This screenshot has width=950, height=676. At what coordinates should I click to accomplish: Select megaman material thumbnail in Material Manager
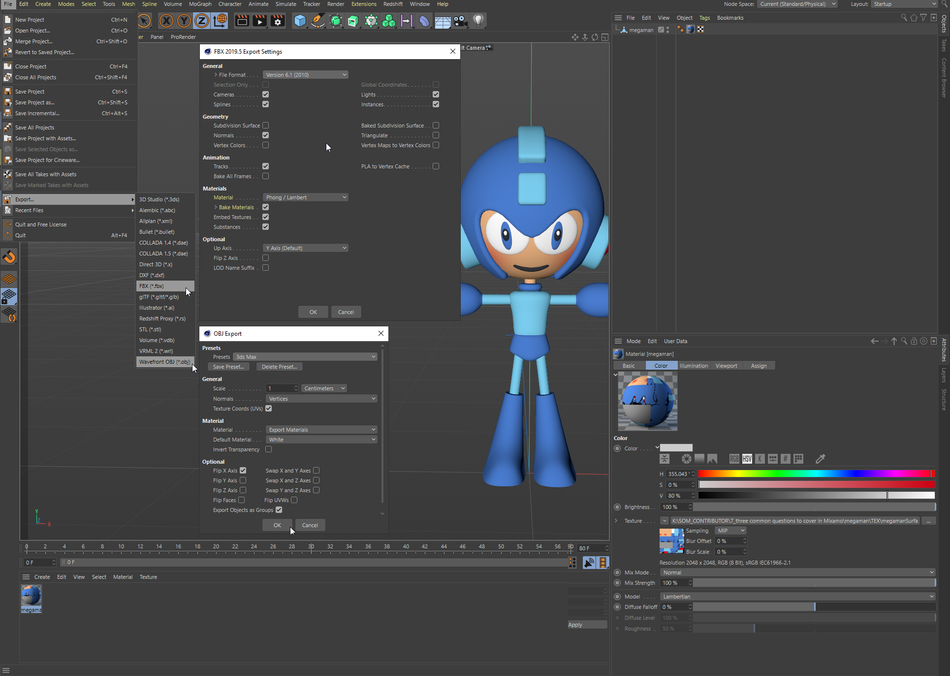click(x=31, y=599)
